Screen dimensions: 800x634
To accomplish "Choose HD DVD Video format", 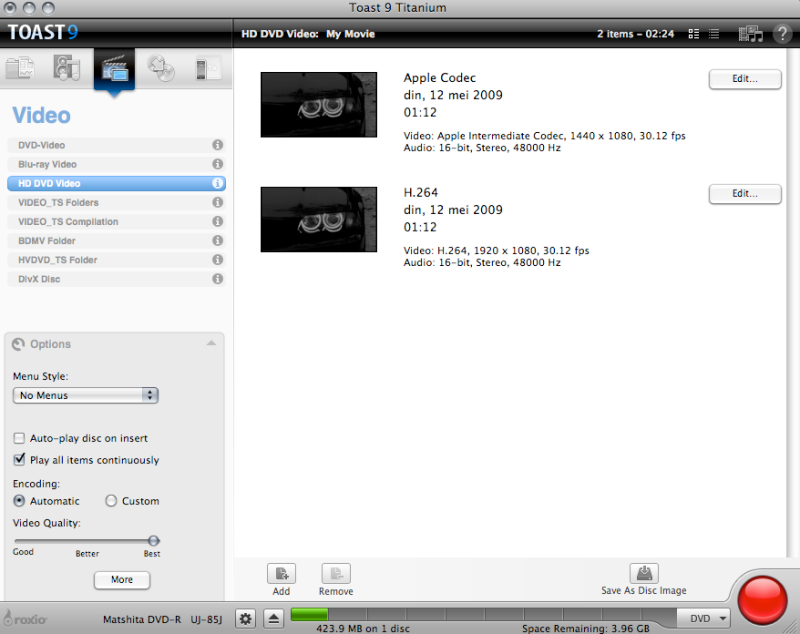I will click(x=116, y=183).
